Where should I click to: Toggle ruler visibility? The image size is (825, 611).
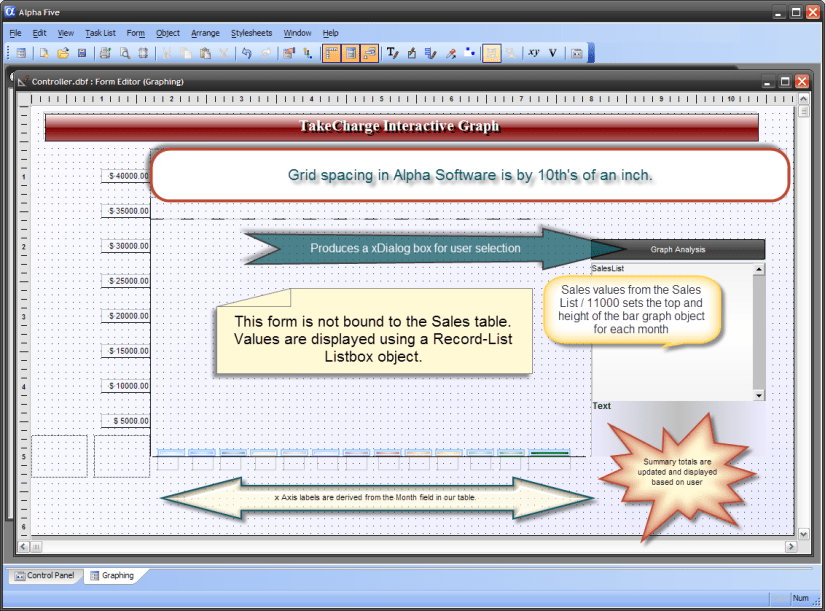point(331,53)
